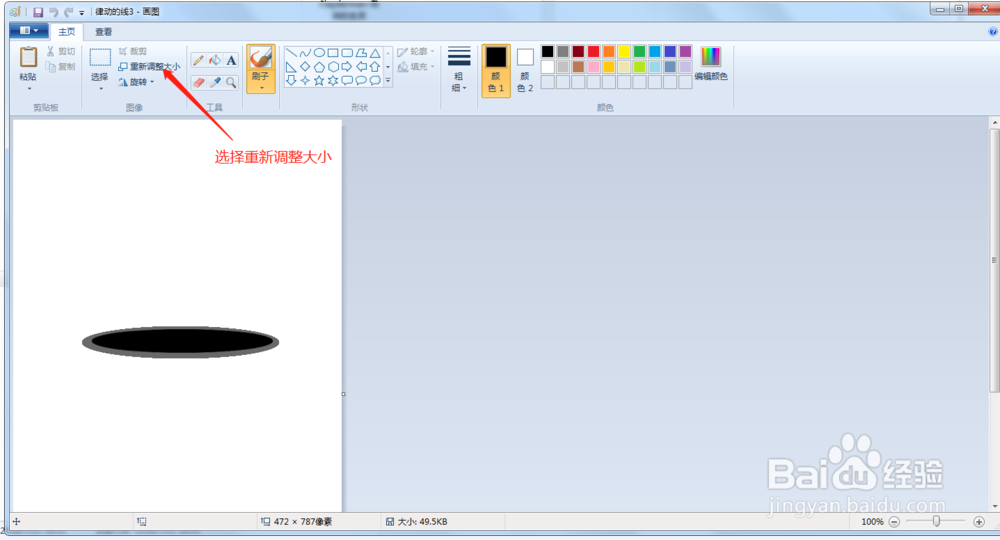
Task: Choose the Oval shape
Action: click(319, 53)
